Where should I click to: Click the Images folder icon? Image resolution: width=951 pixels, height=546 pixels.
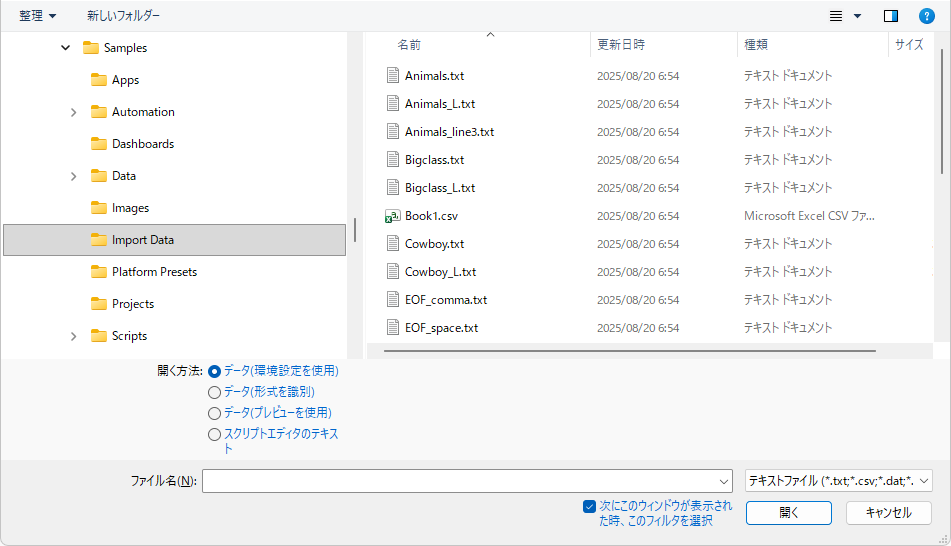click(99, 208)
